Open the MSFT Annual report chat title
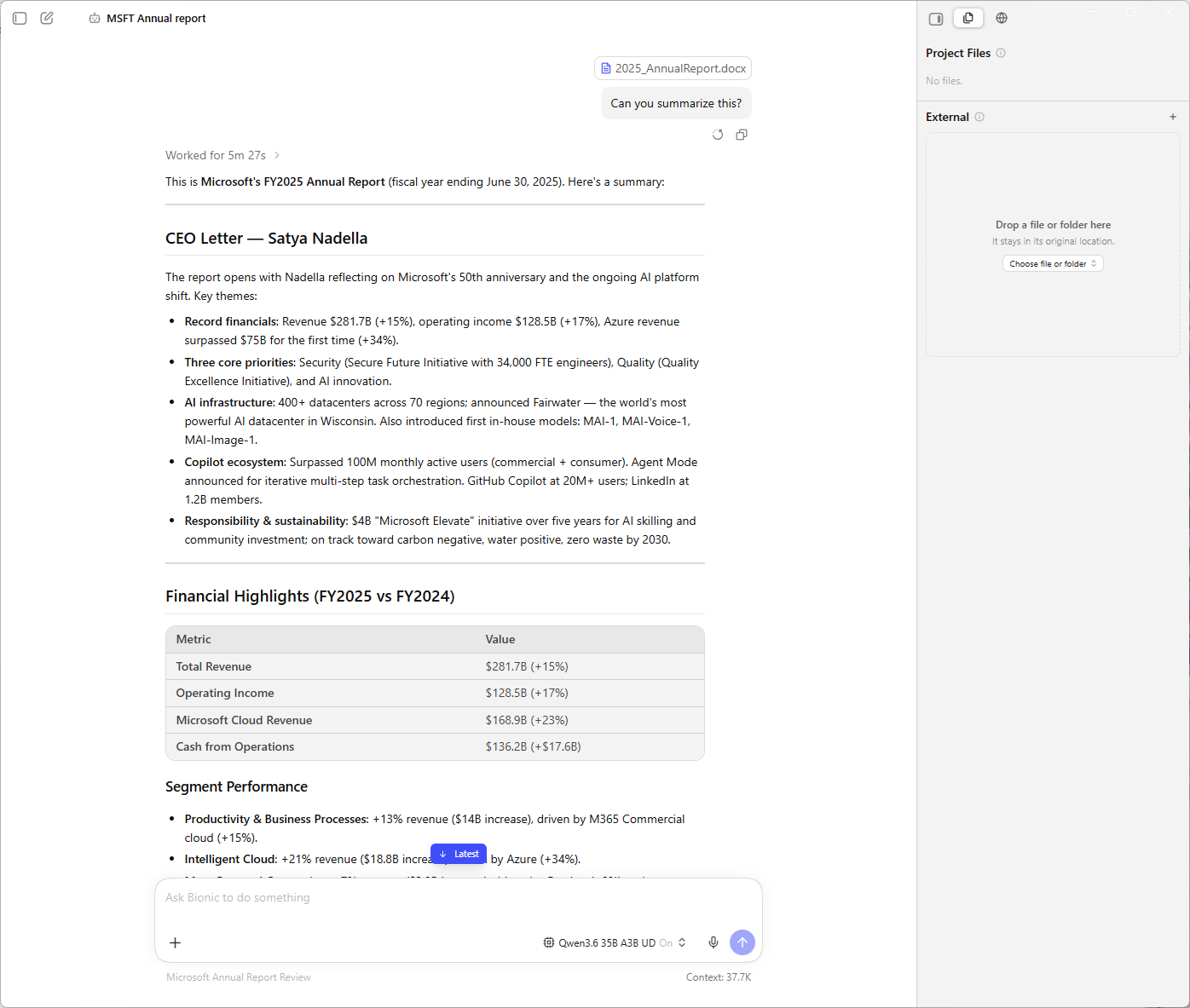1190x1008 pixels. [156, 18]
